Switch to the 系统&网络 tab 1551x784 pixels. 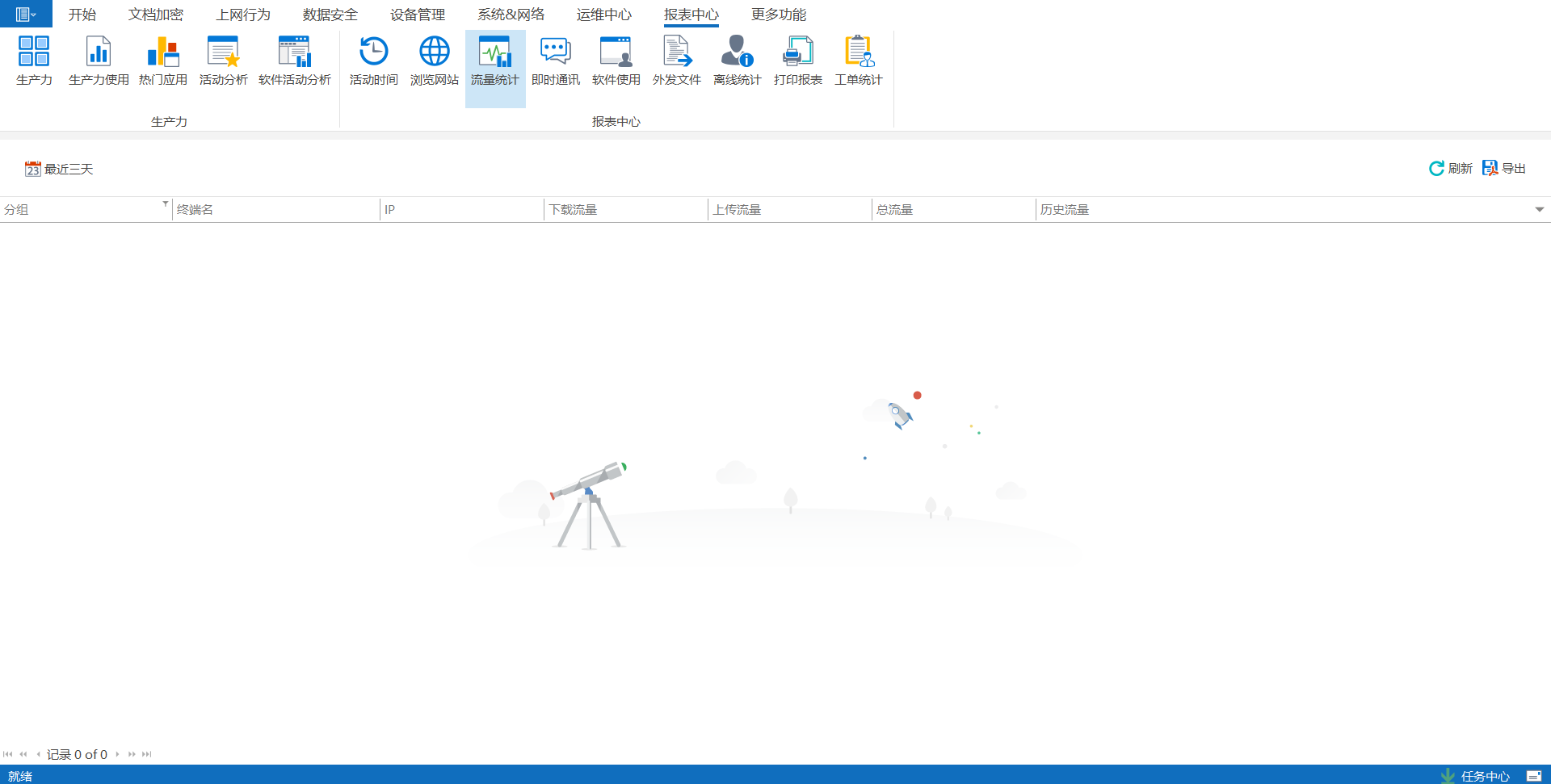point(511,15)
